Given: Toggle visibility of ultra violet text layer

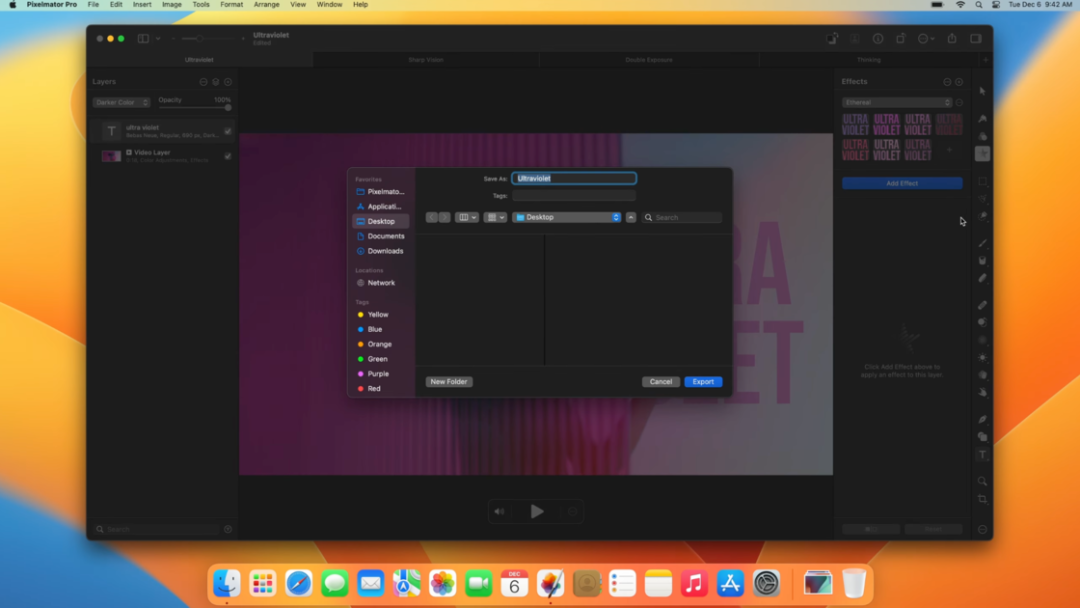Looking at the screenshot, I should click(228, 131).
